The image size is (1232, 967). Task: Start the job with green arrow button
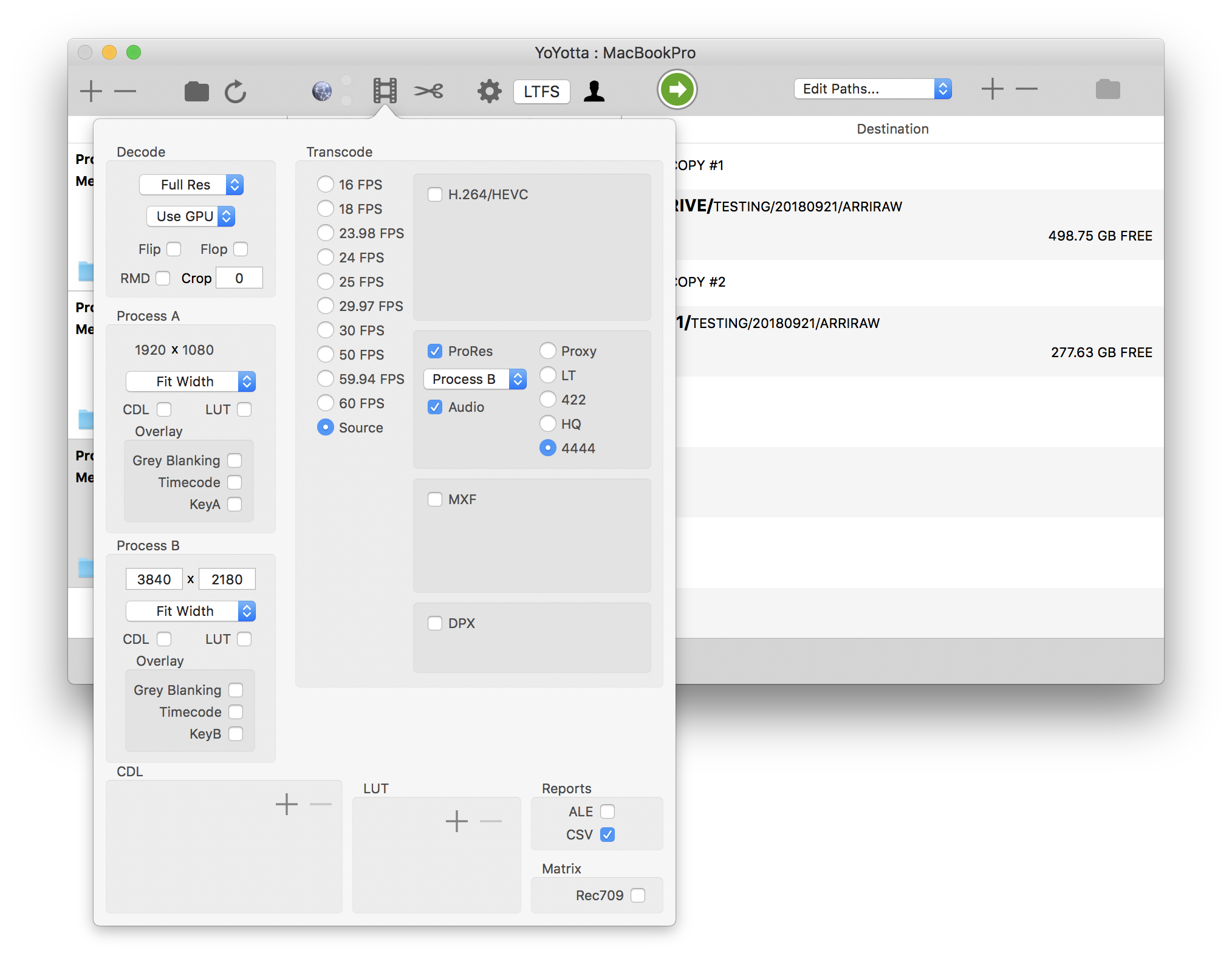click(677, 90)
